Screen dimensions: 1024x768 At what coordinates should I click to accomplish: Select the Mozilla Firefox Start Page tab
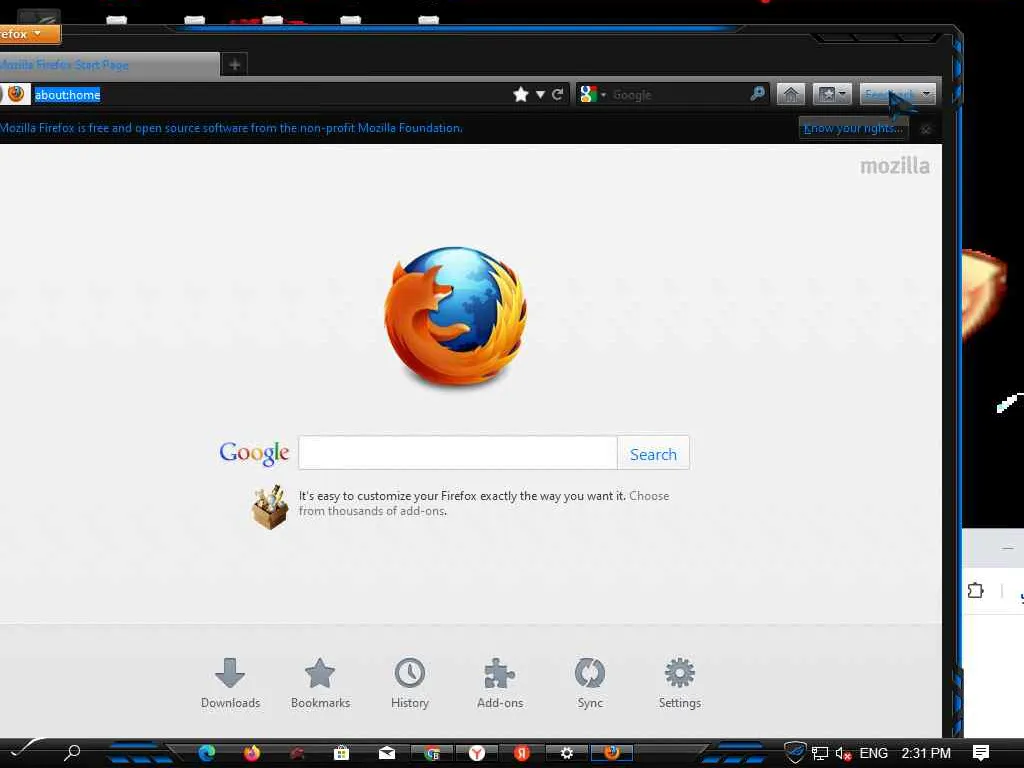tap(108, 65)
